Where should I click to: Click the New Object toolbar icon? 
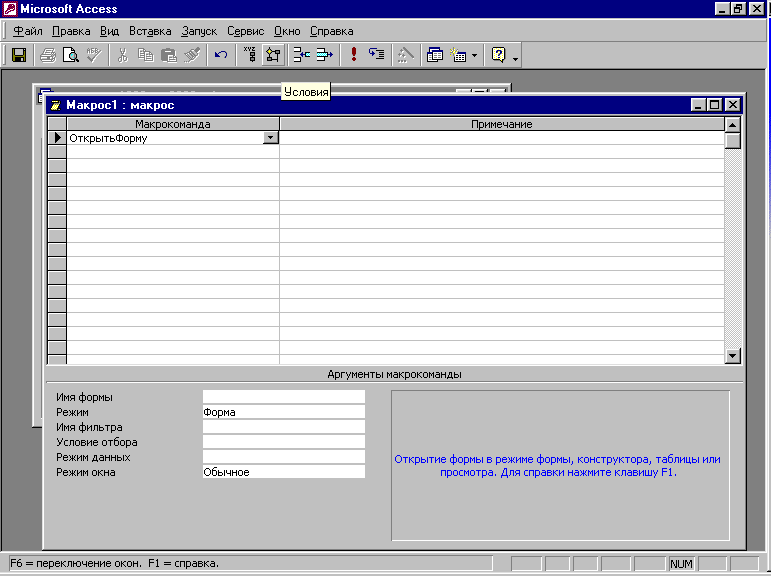[x=458, y=55]
